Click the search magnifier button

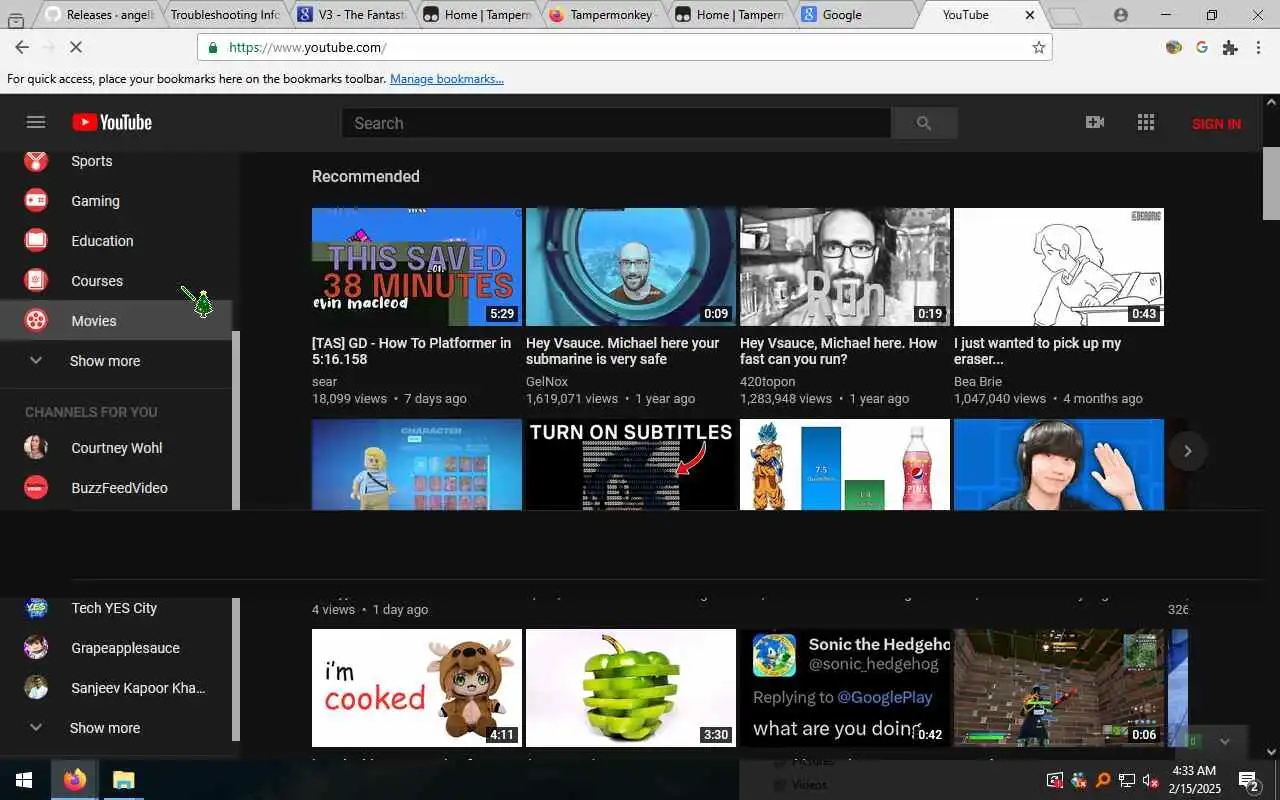click(x=924, y=123)
